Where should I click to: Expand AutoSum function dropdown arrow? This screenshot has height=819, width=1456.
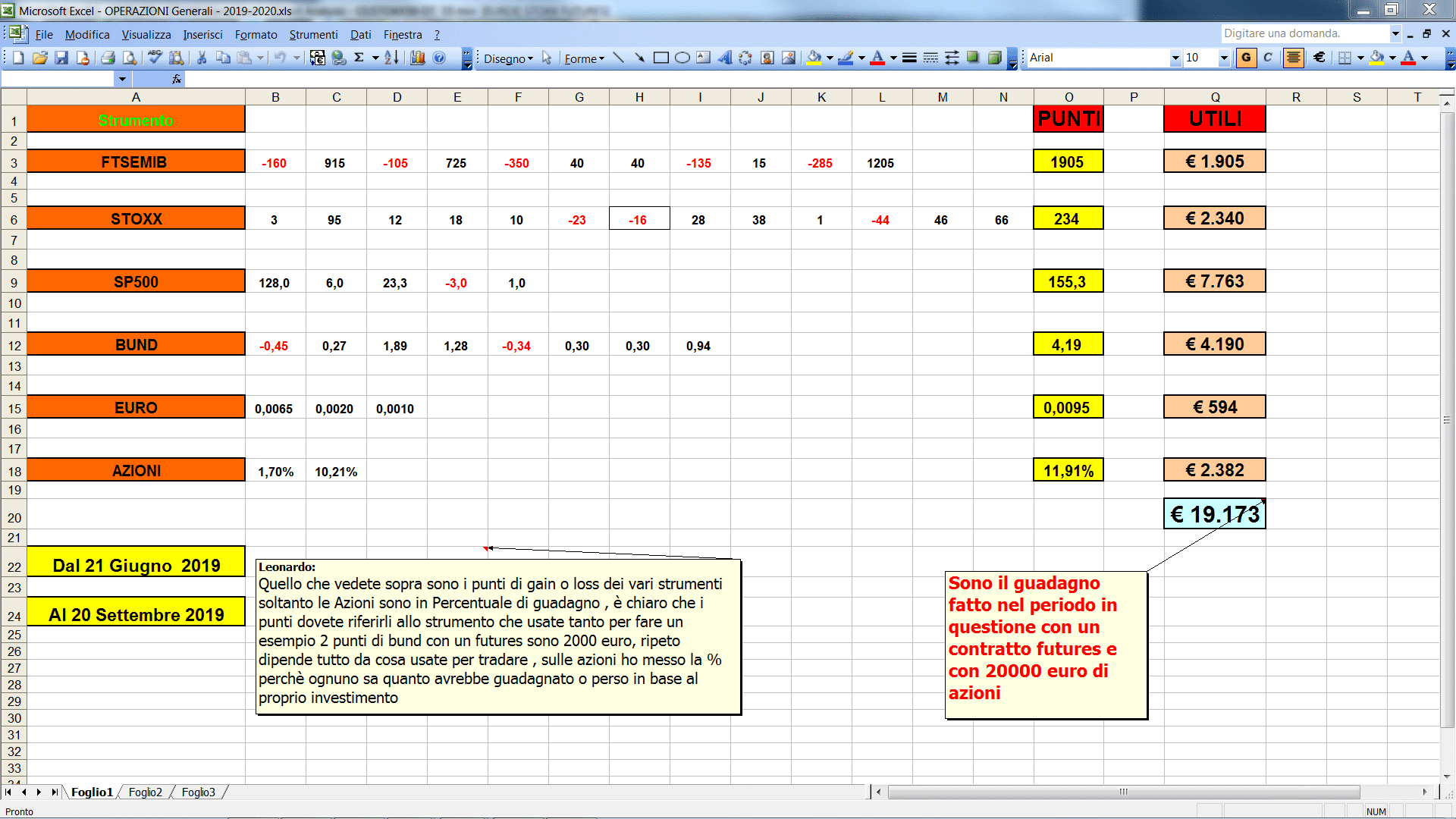(x=375, y=58)
